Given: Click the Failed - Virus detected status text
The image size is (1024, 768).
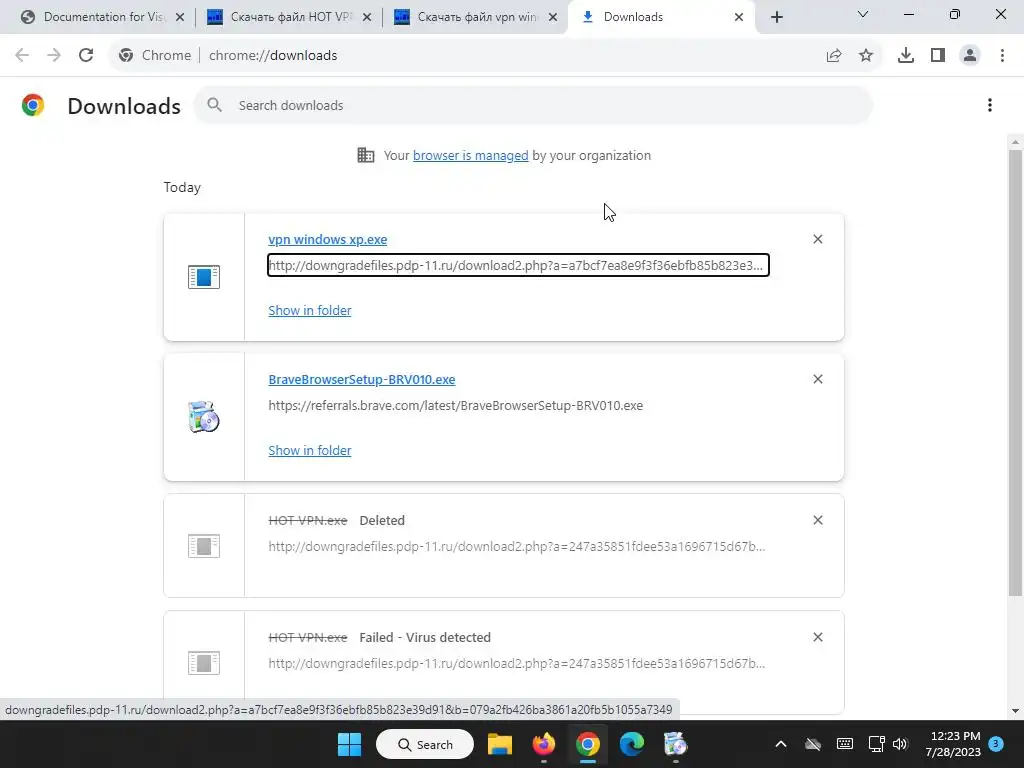Looking at the screenshot, I should (x=425, y=637).
